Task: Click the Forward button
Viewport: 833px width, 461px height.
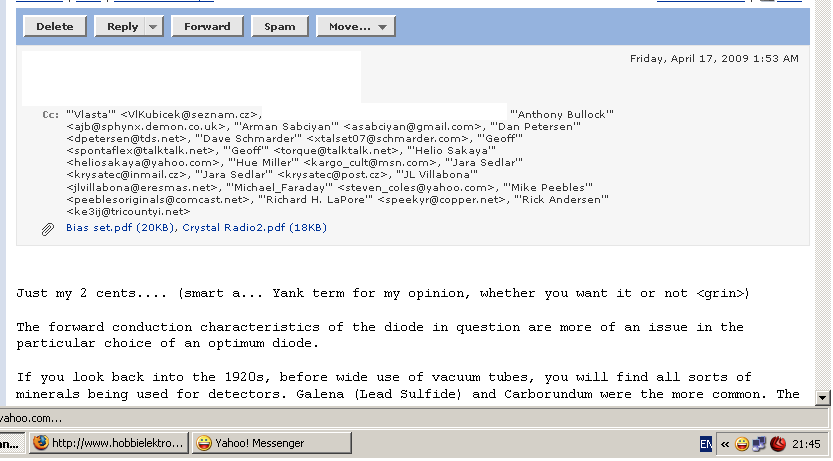Action: pos(207,27)
